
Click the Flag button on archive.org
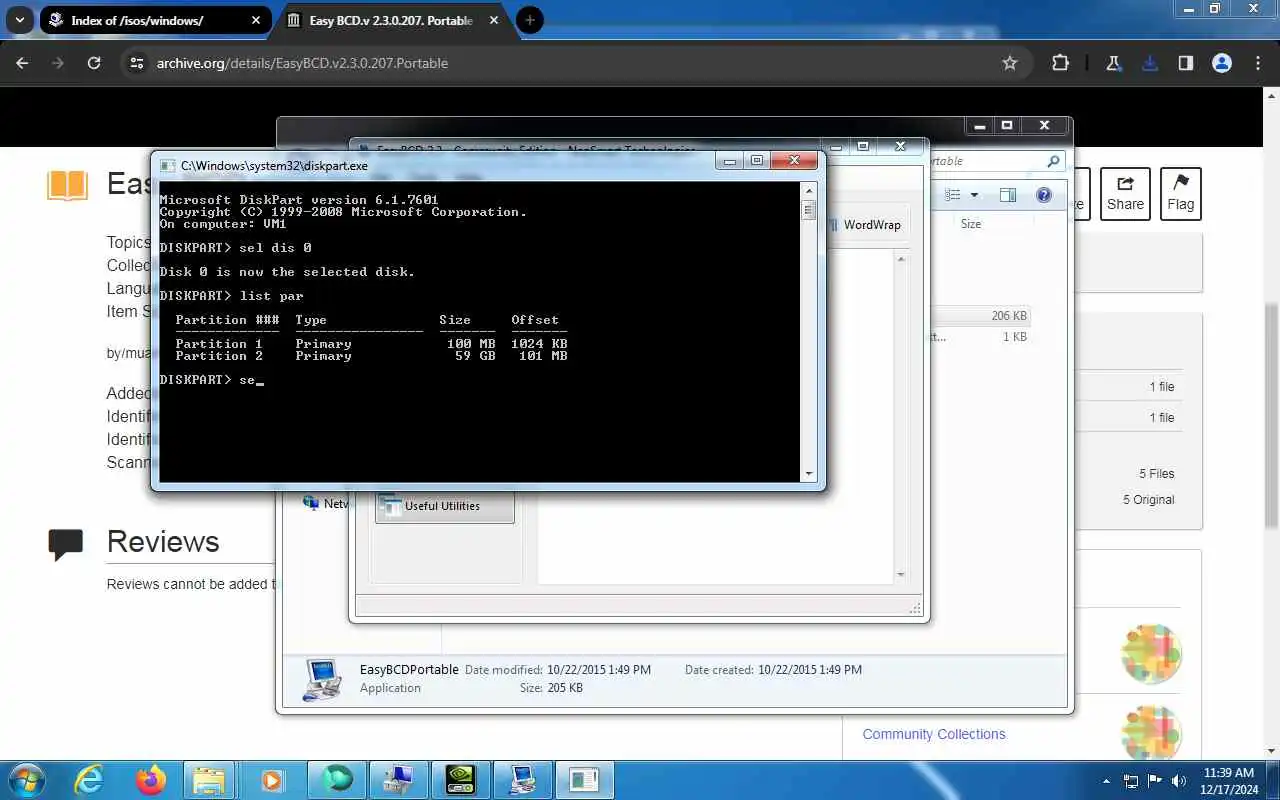(1181, 194)
